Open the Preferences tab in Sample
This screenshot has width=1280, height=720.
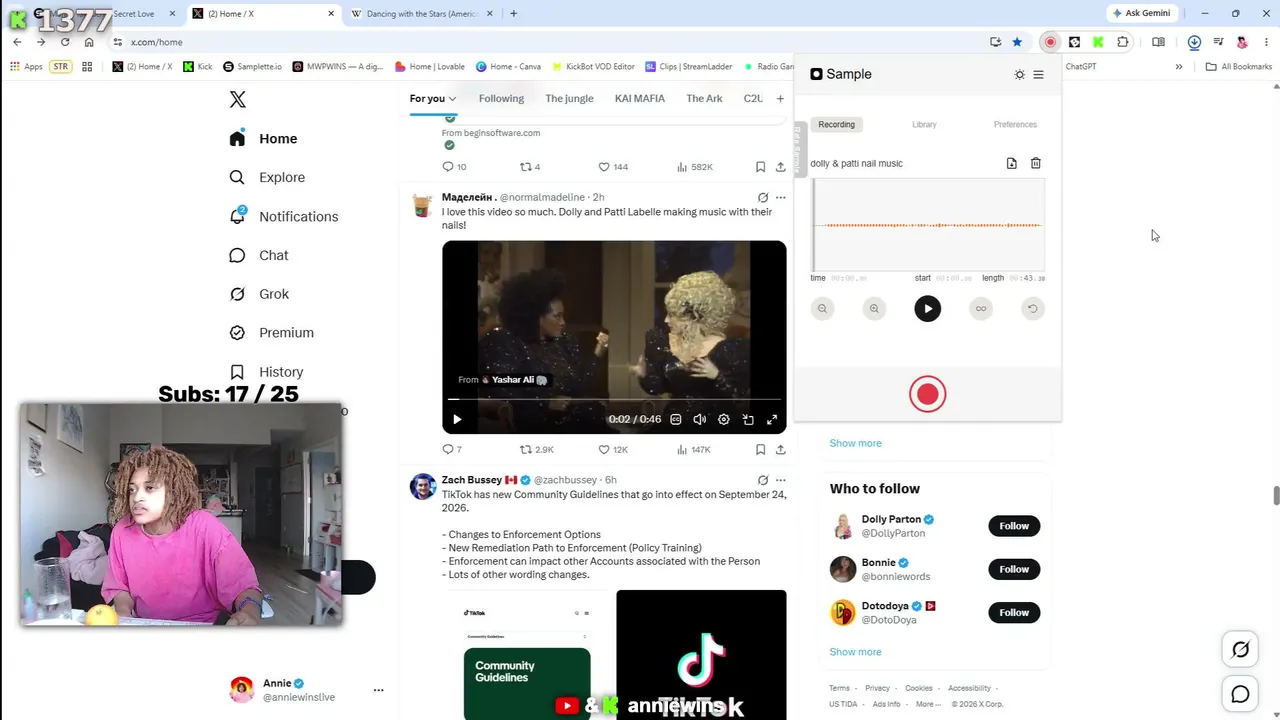(x=1015, y=125)
